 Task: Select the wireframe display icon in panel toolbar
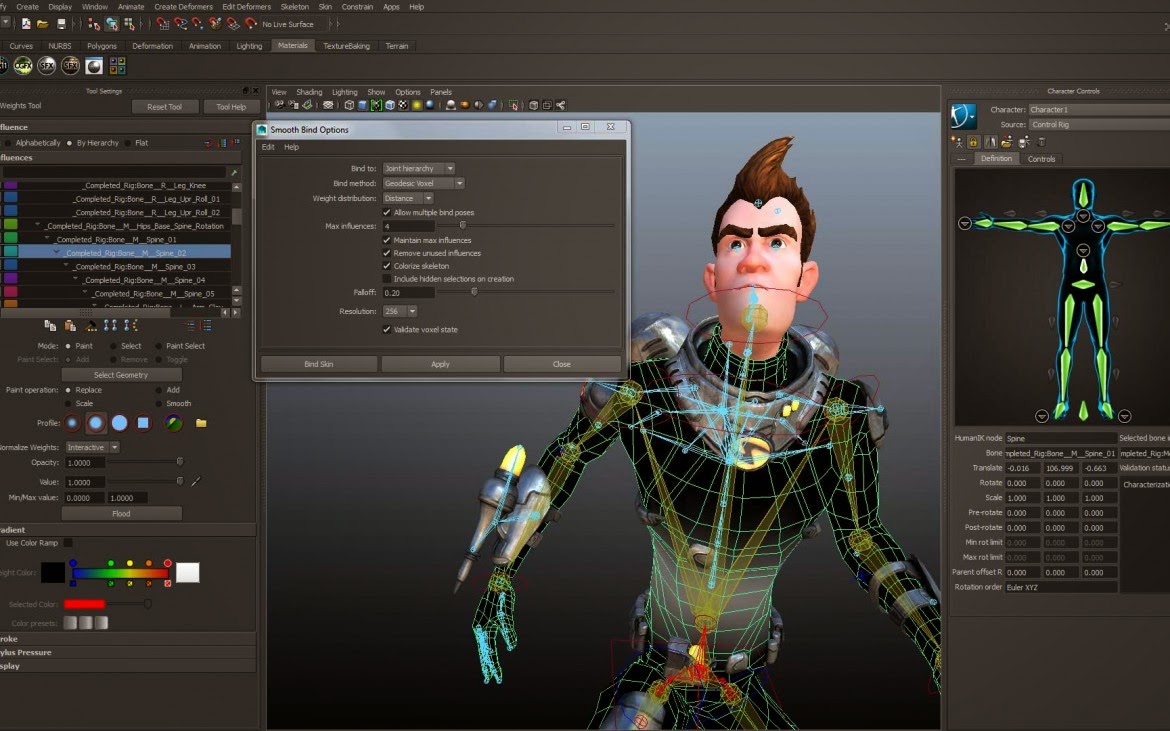[349, 103]
